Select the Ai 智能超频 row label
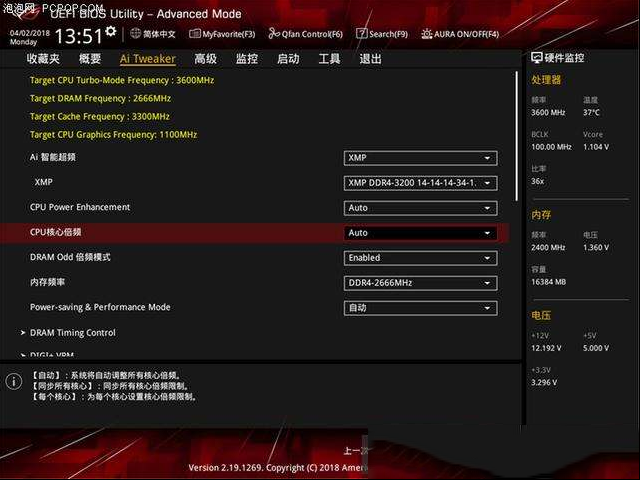Viewport: 640px width, 480px height. click(53, 157)
